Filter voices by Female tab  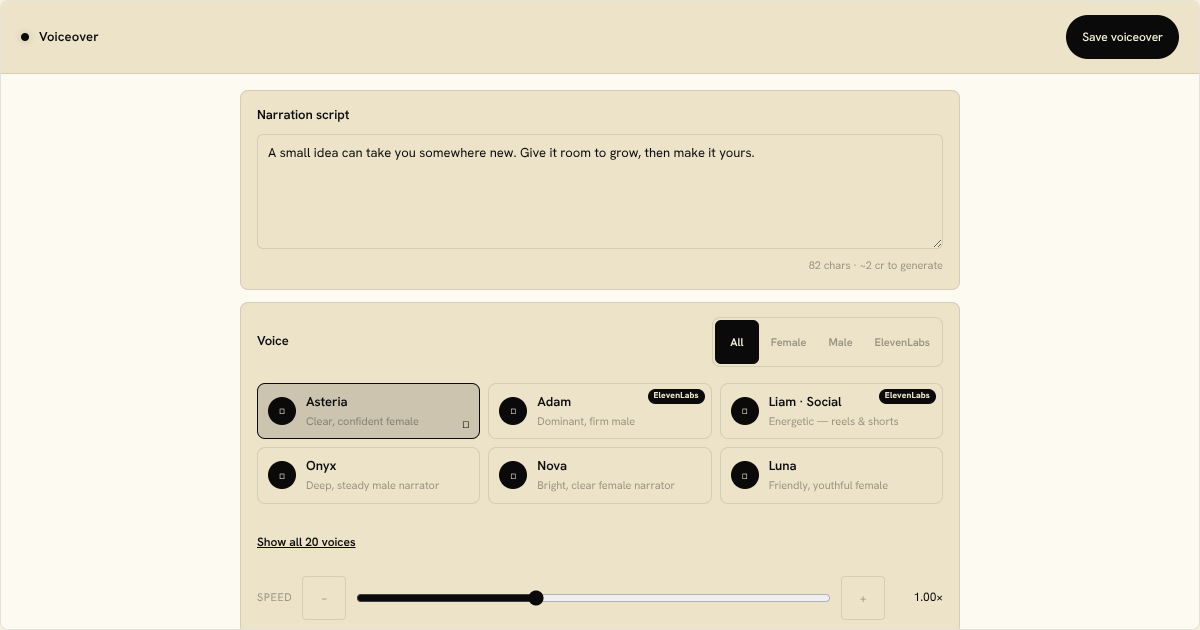pyautogui.click(x=788, y=342)
